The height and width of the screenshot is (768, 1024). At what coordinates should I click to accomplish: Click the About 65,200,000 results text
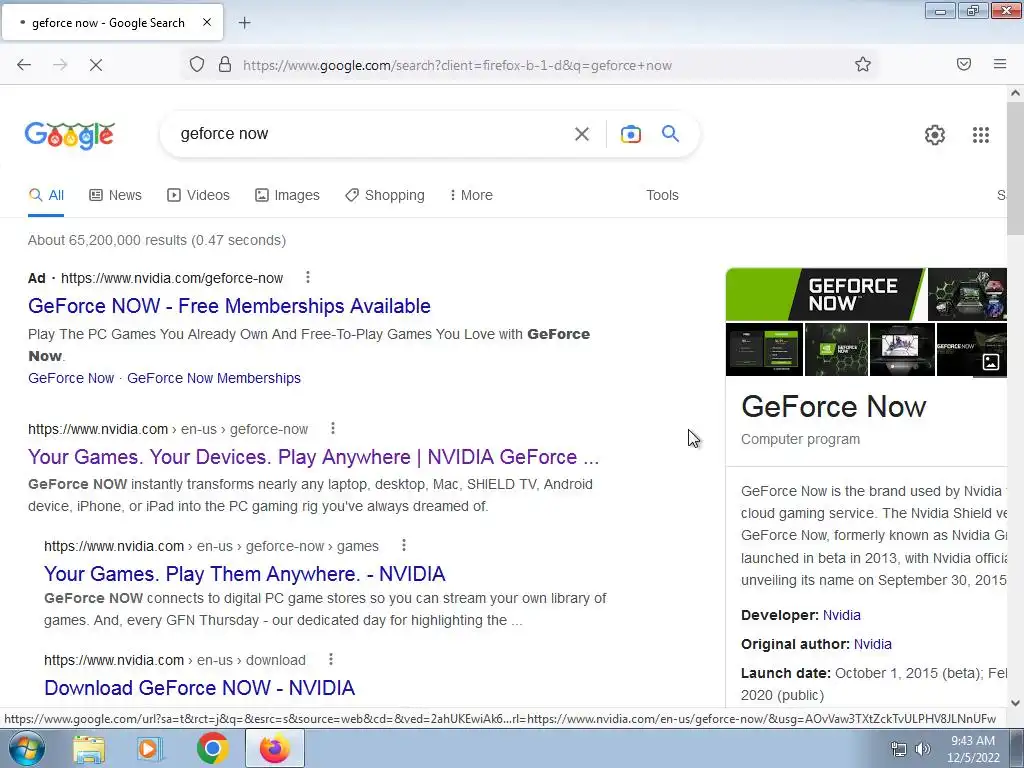pos(157,240)
